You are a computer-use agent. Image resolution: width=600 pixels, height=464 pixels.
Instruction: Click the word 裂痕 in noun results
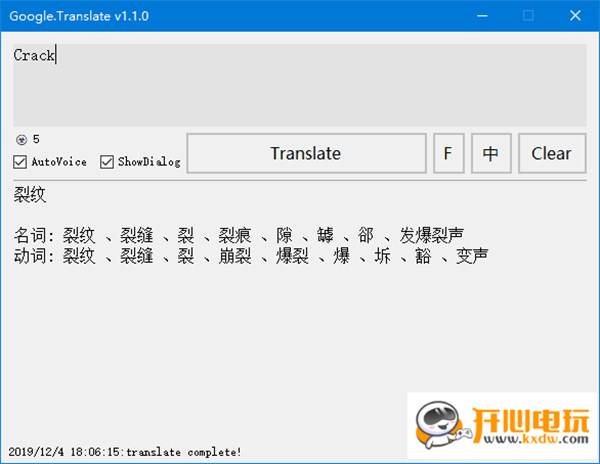point(235,235)
